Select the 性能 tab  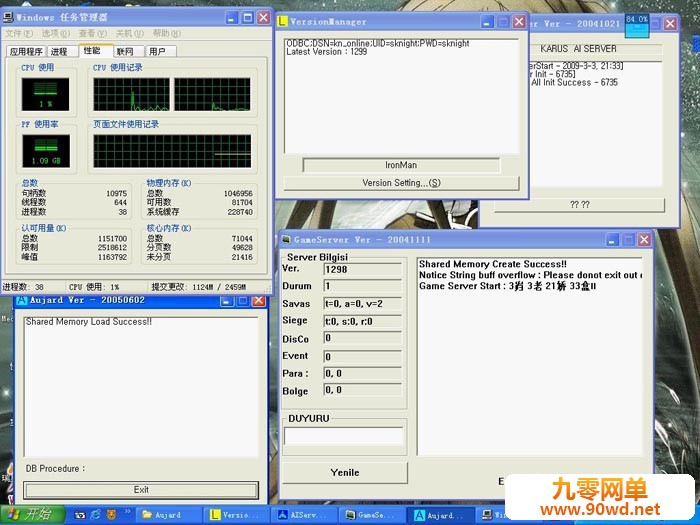(x=96, y=50)
